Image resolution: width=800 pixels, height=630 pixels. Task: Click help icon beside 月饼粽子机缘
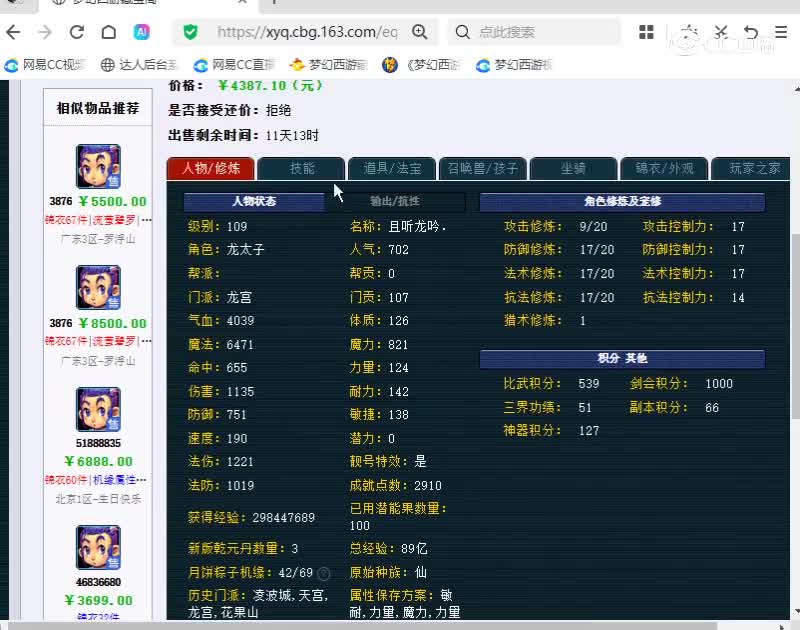[x=323, y=574]
